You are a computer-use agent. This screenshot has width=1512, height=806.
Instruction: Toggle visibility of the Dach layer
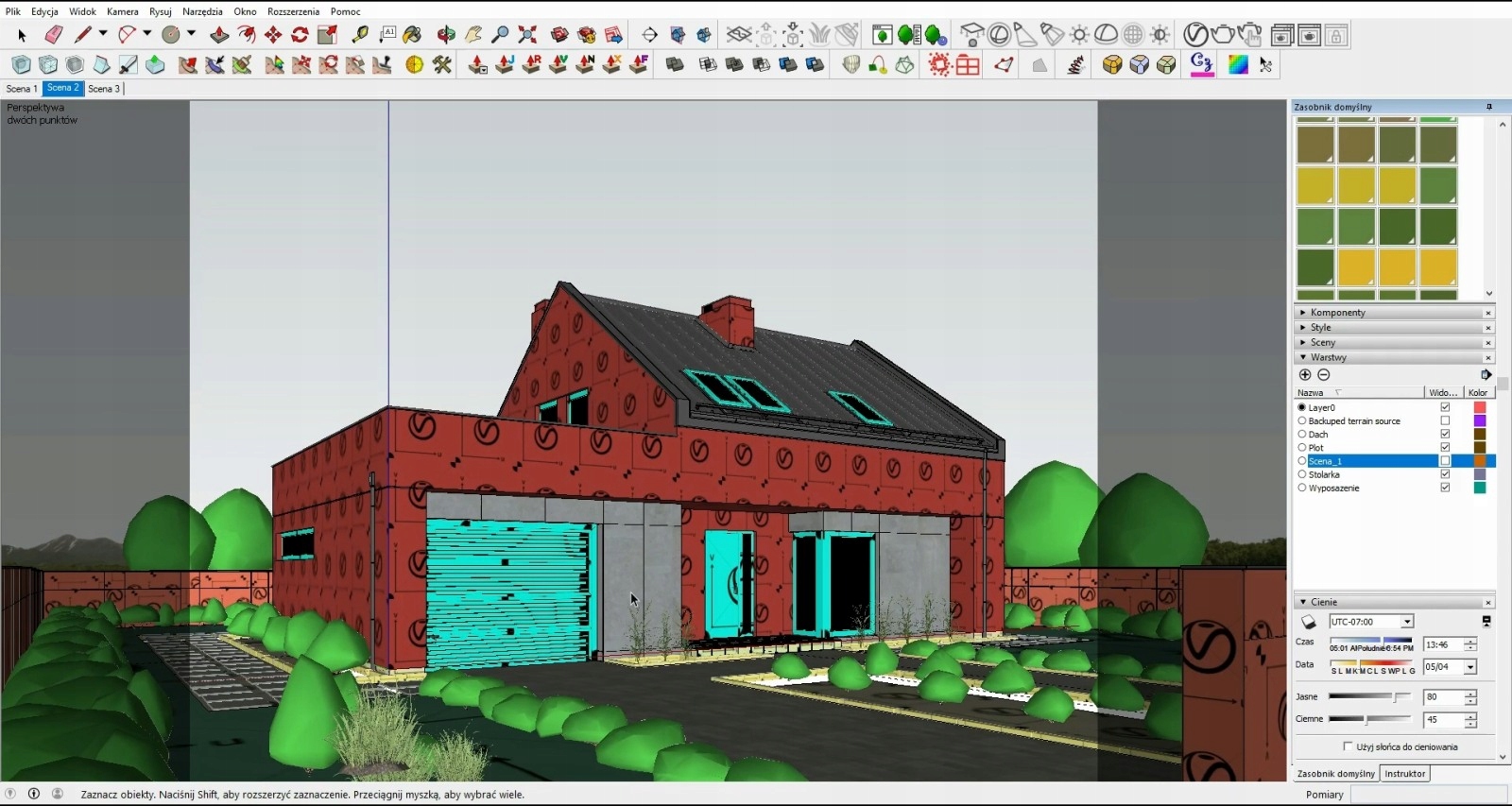click(1445, 435)
